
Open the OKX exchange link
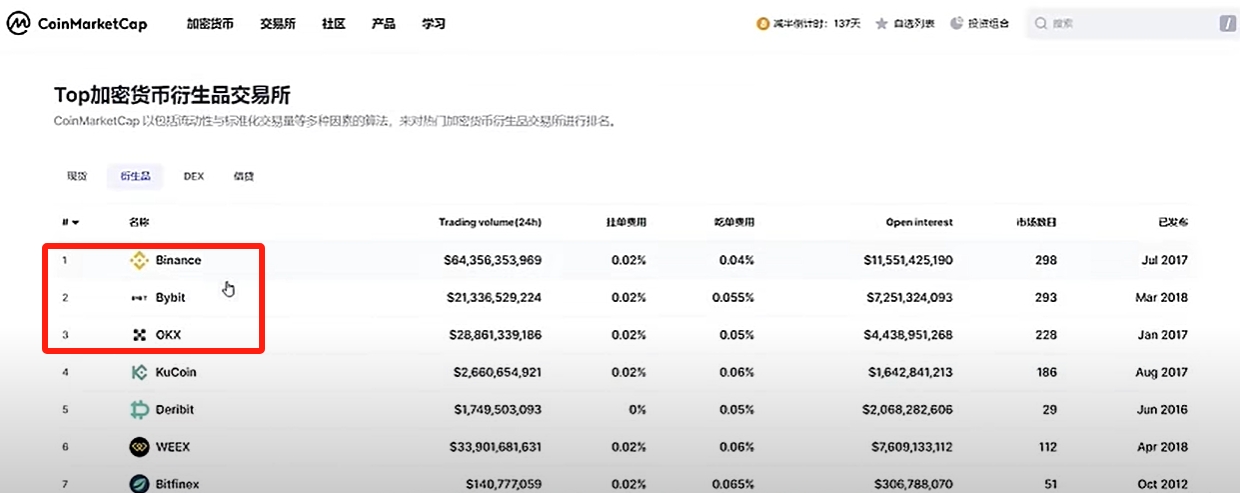pos(168,335)
